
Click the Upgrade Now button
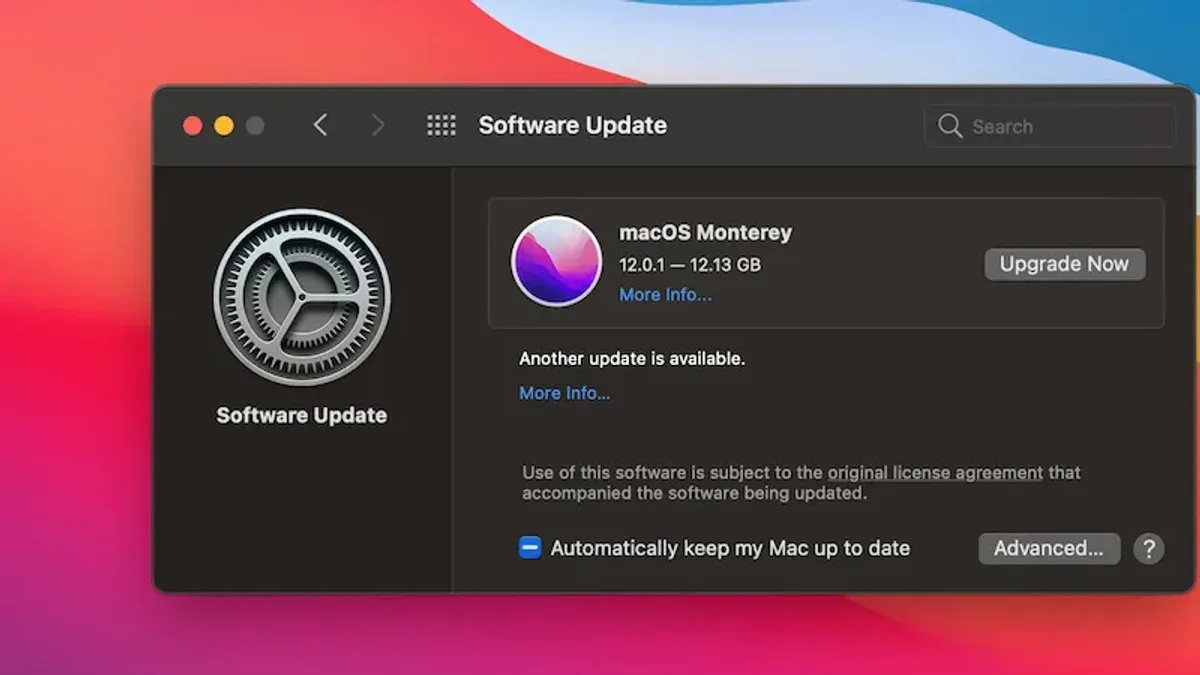point(1065,264)
